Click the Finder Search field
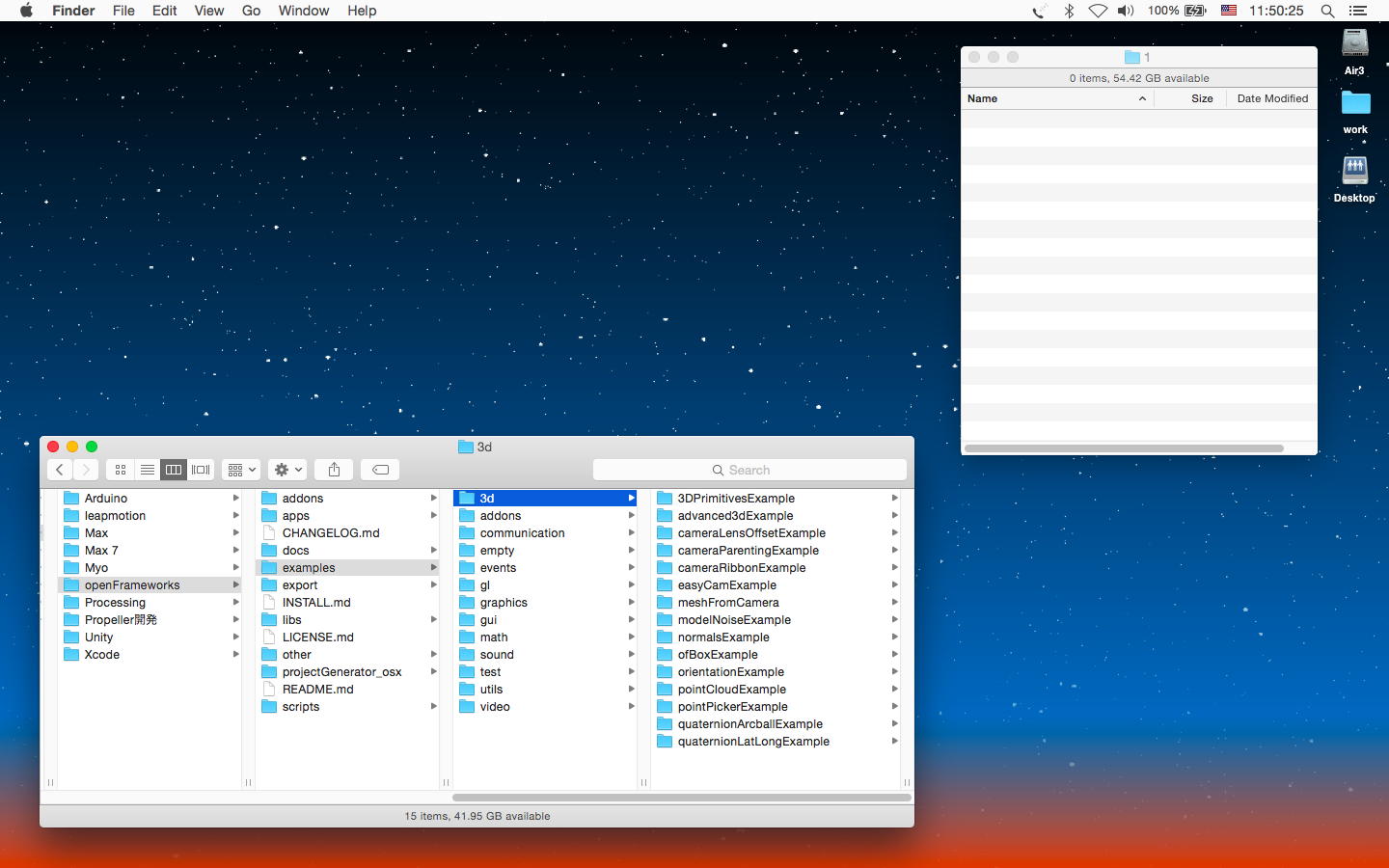This screenshot has width=1389, height=868. pos(749,470)
